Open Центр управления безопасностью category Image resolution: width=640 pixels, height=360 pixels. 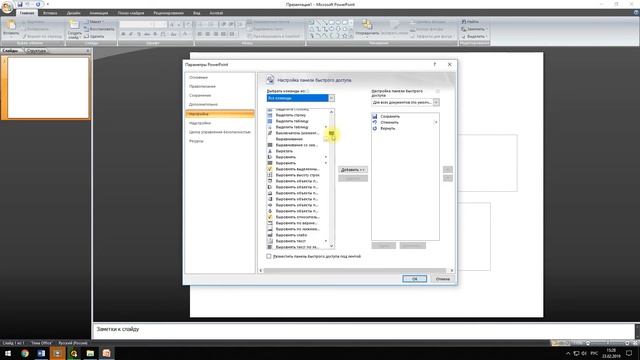(x=220, y=132)
